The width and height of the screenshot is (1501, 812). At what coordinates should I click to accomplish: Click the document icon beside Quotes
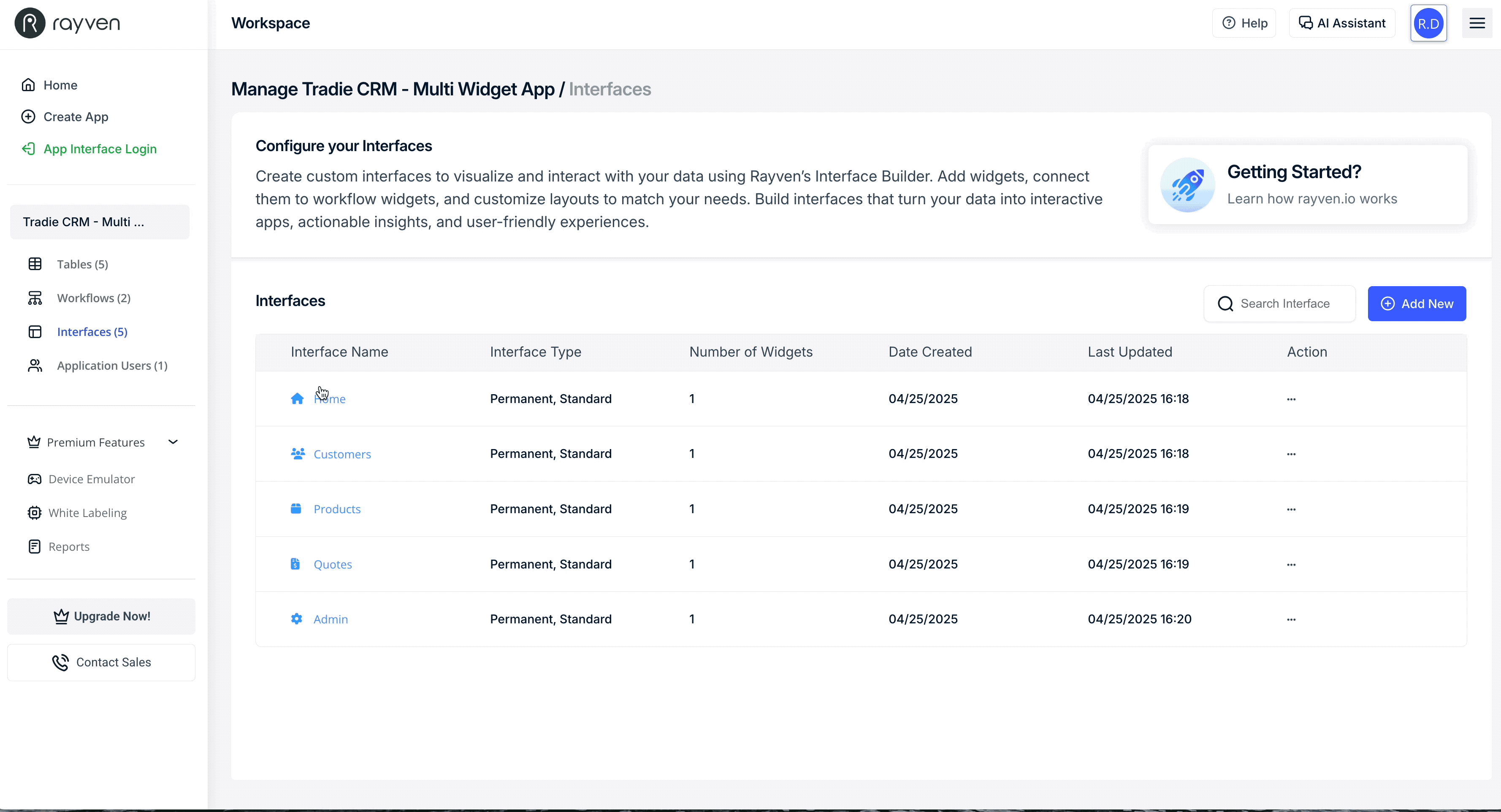tap(295, 564)
